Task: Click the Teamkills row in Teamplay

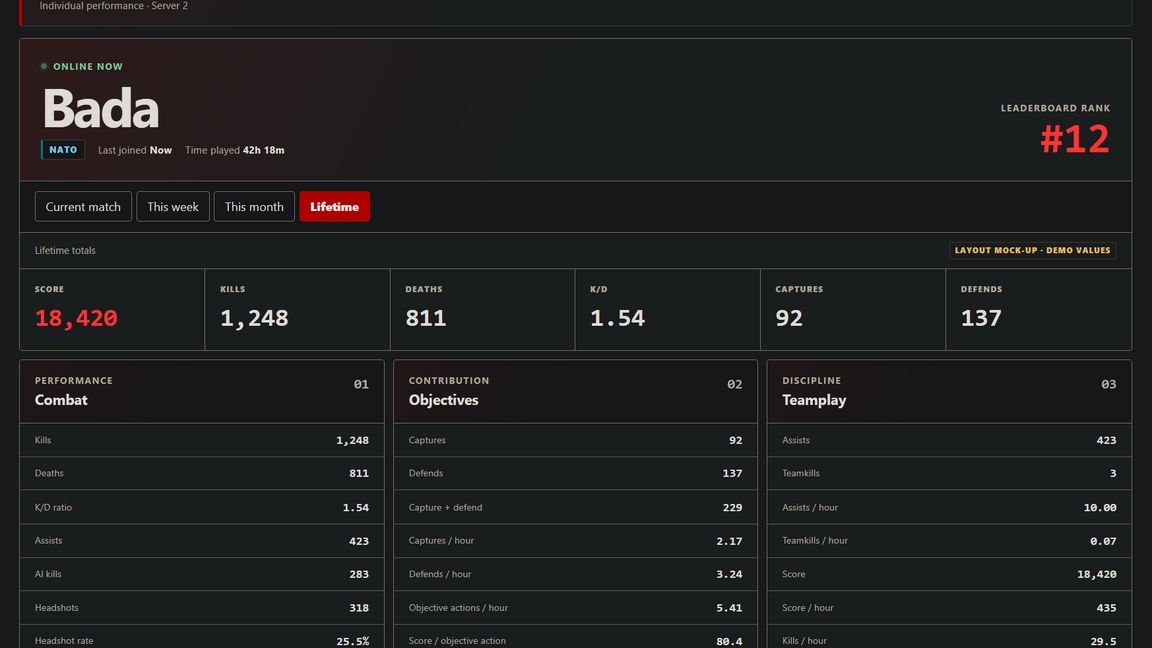Action: 949,473
